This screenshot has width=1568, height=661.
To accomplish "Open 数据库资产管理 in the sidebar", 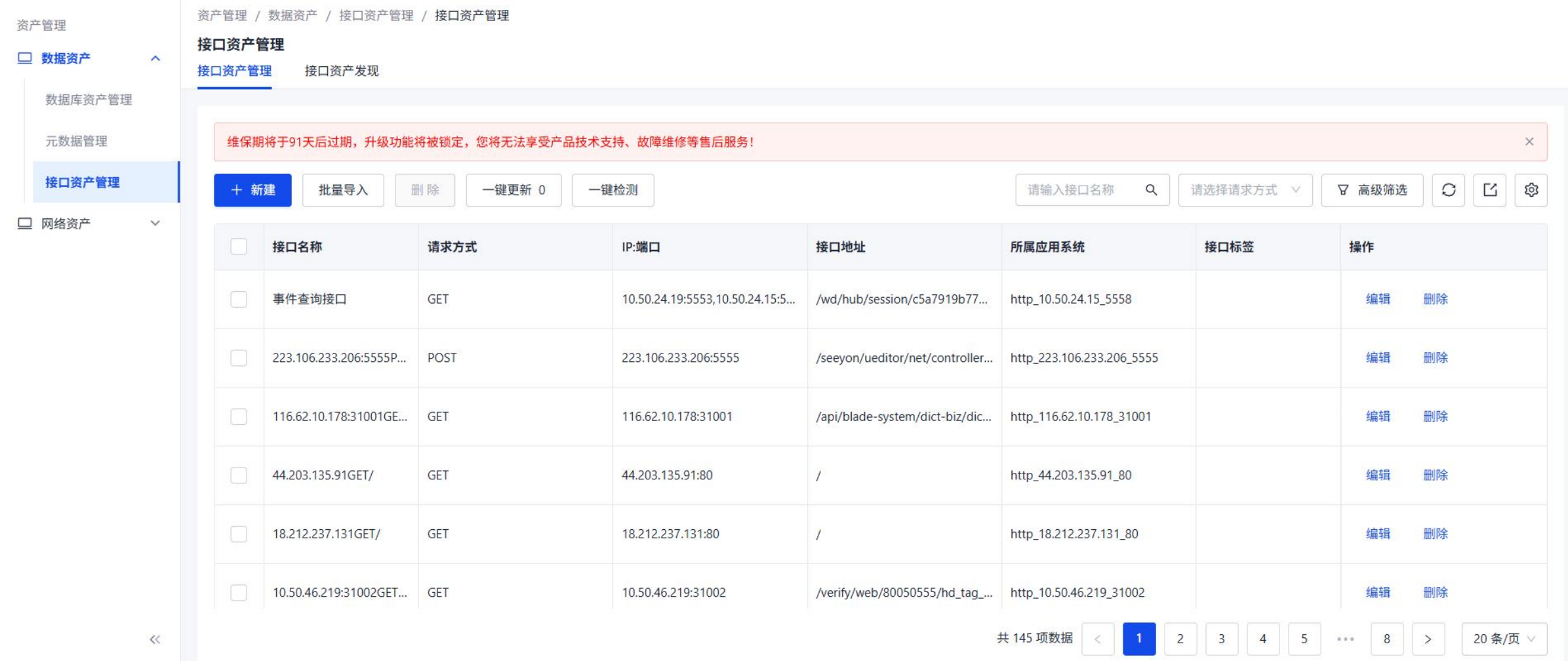I will point(89,100).
